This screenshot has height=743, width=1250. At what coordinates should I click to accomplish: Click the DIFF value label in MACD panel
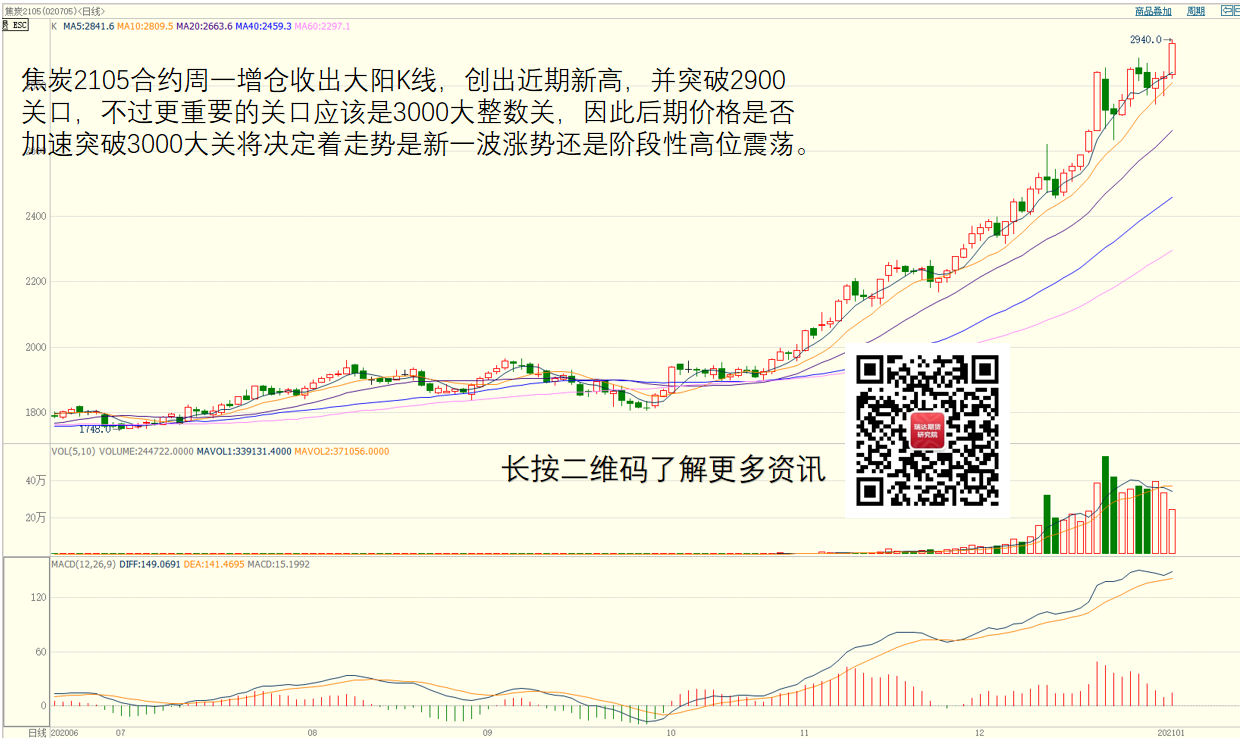point(150,565)
